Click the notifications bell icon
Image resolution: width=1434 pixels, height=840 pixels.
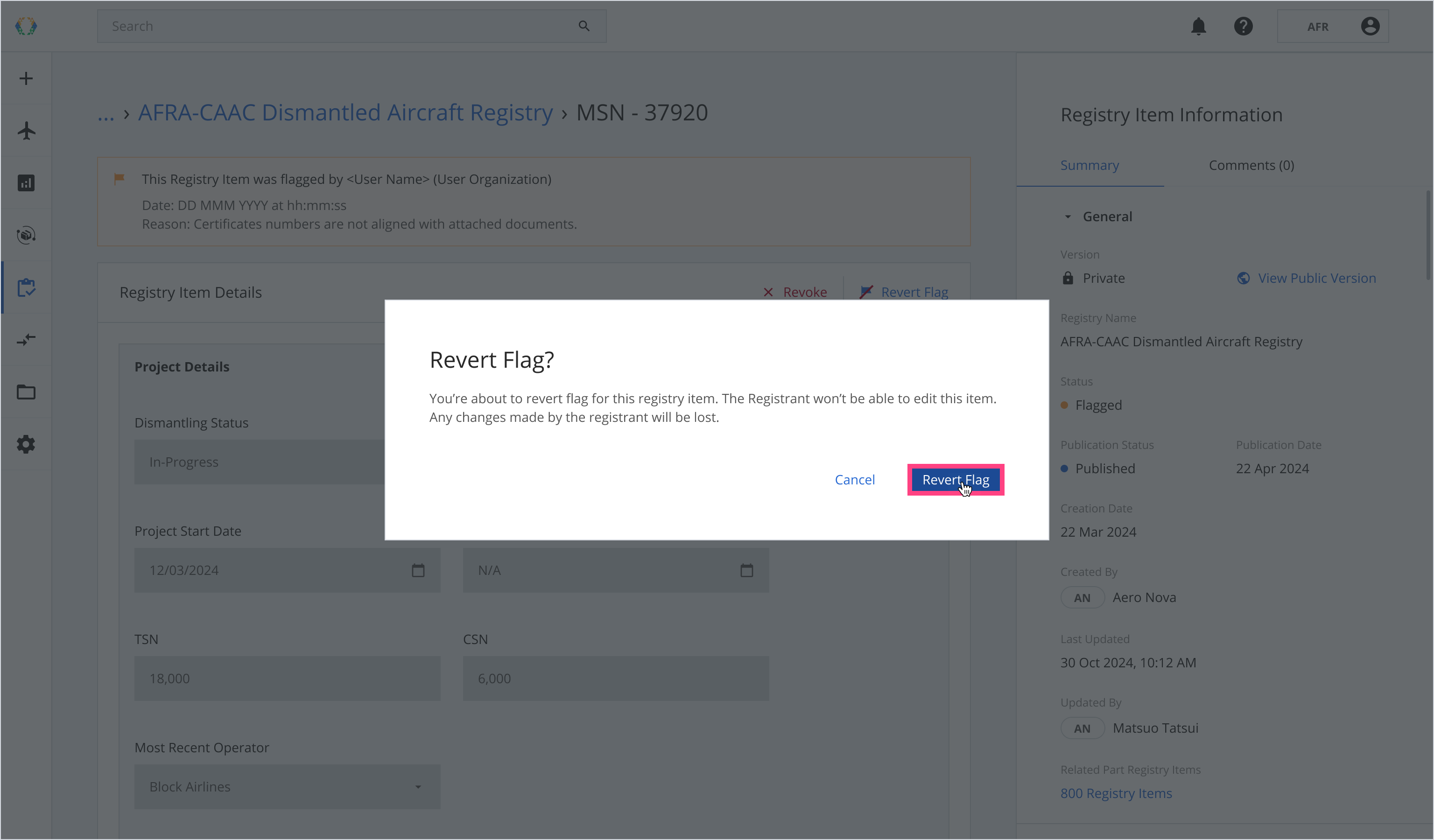coord(1198,26)
